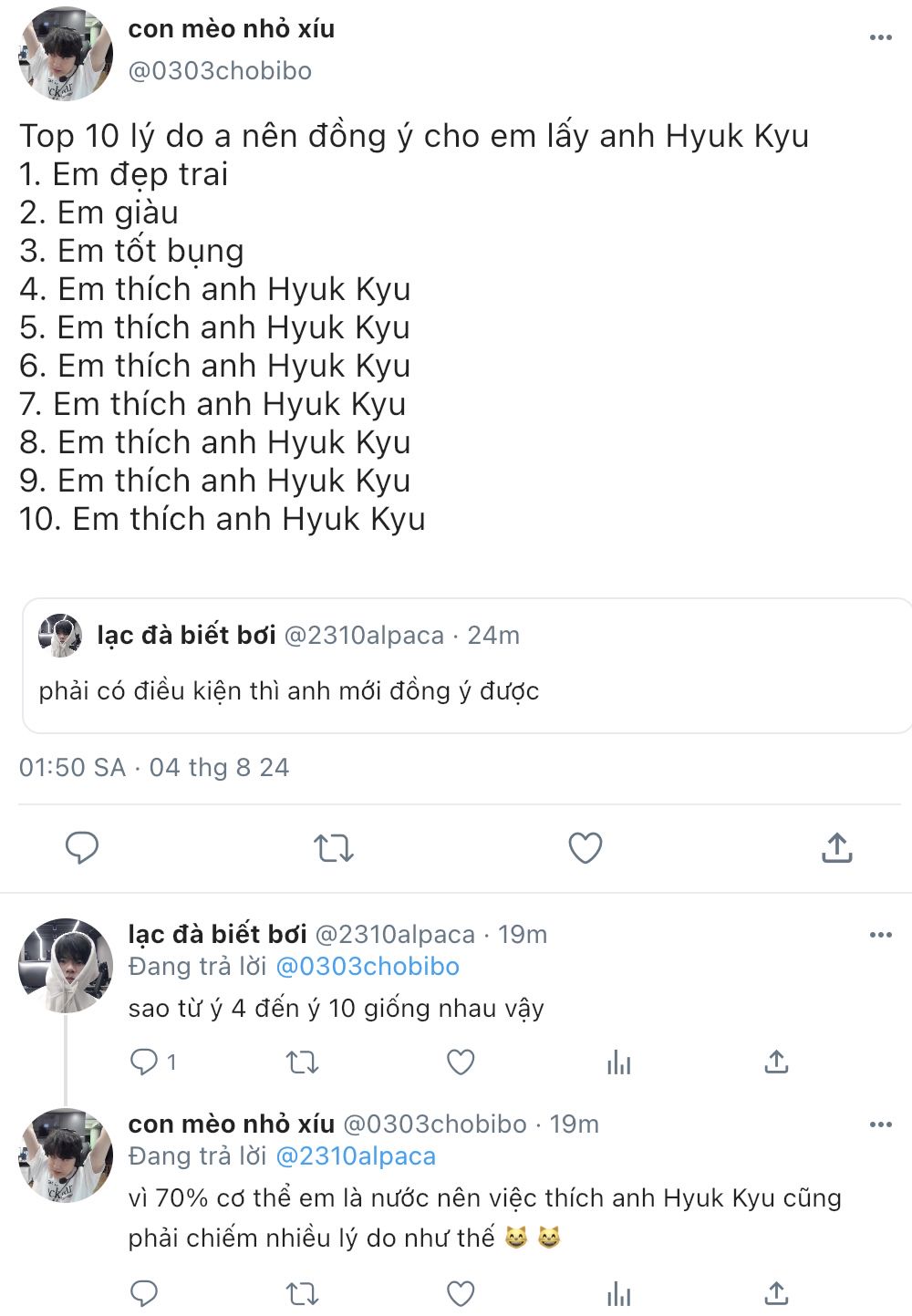Screen dimensions: 912x1316
Task: Open more options for main tweet
Action: tap(880, 37)
